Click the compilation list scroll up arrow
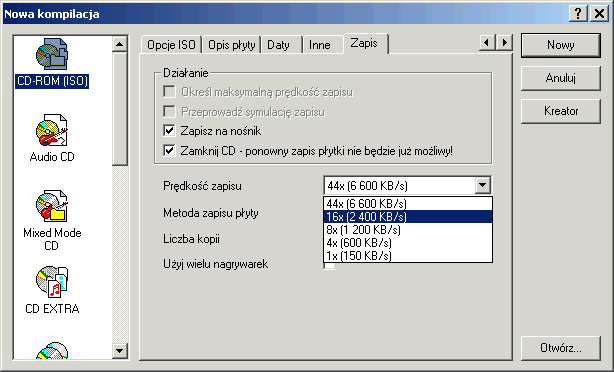 point(120,44)
